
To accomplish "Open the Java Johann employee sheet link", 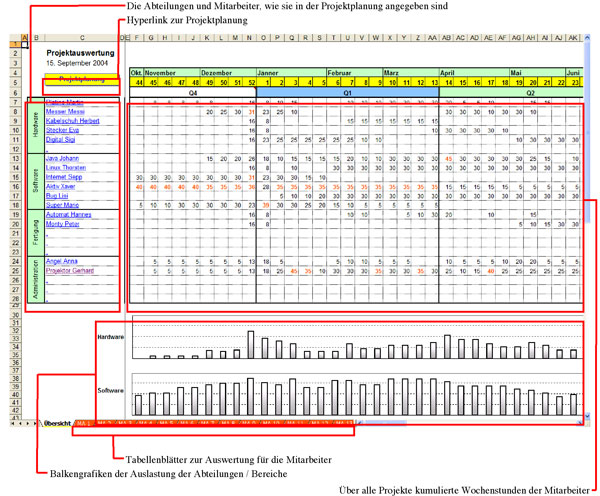I will coord(62,159).
